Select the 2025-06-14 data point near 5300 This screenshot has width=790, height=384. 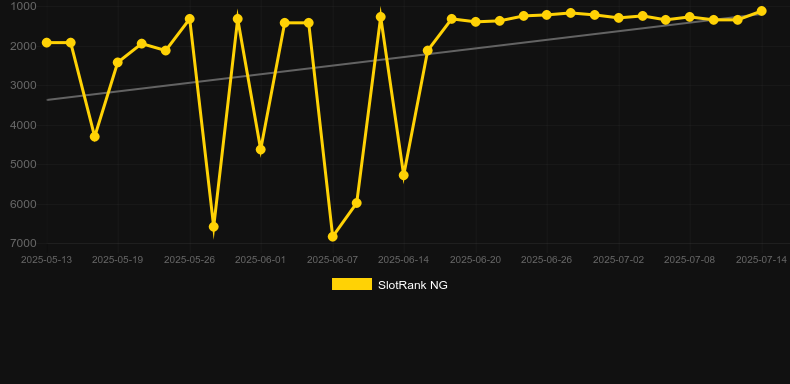[404, 175]
